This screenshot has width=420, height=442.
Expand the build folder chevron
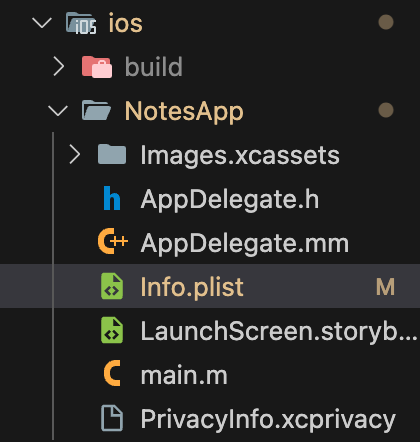coord(59,66)
